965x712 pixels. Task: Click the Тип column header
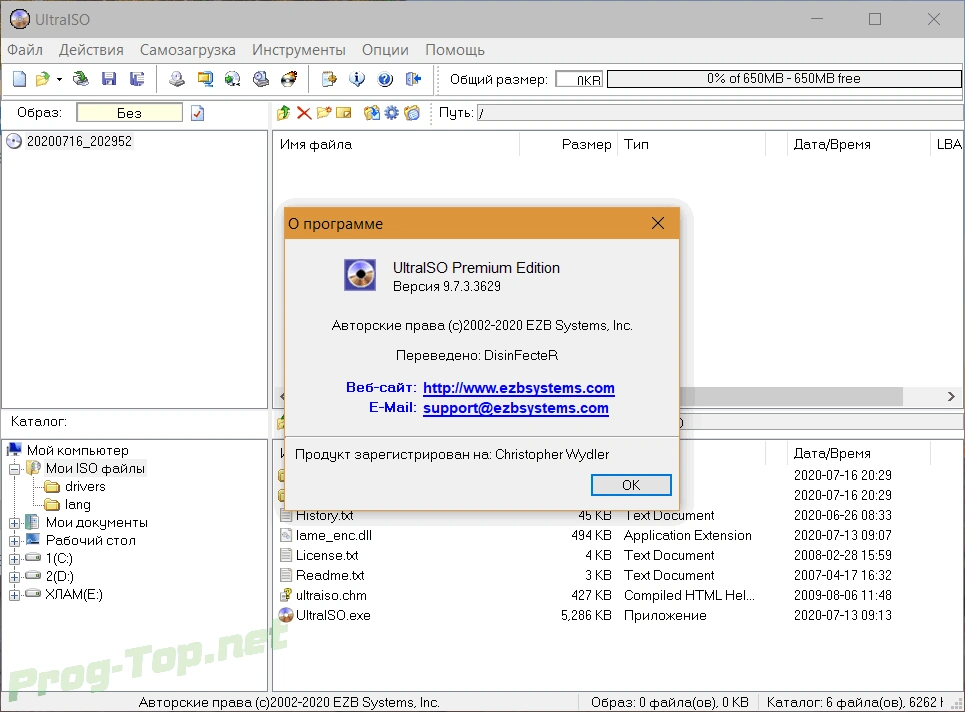click(692, 145)
